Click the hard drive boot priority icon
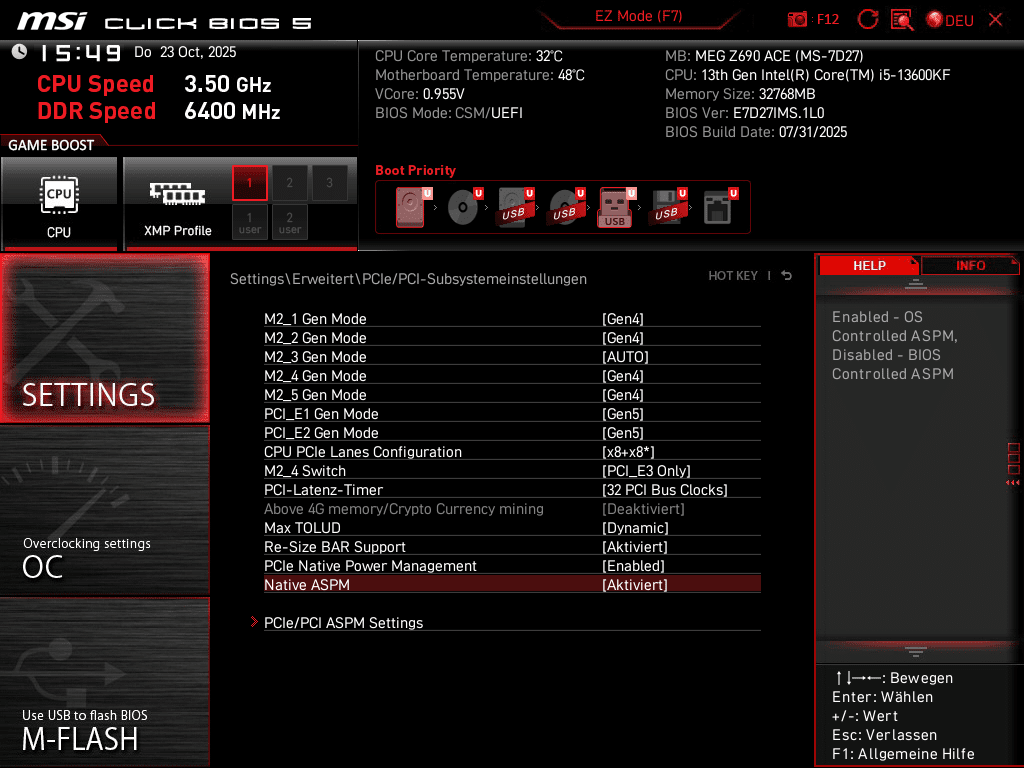 [413, 207]
